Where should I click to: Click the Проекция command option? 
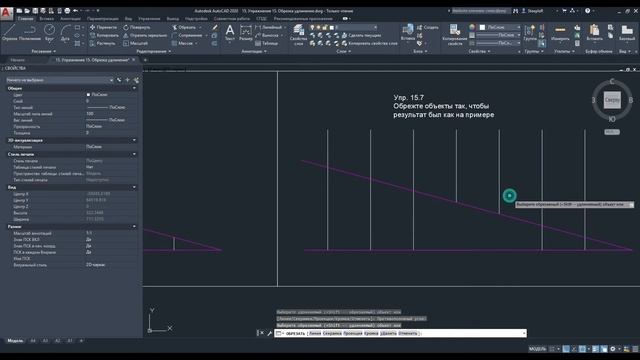(x=353, y=333)
